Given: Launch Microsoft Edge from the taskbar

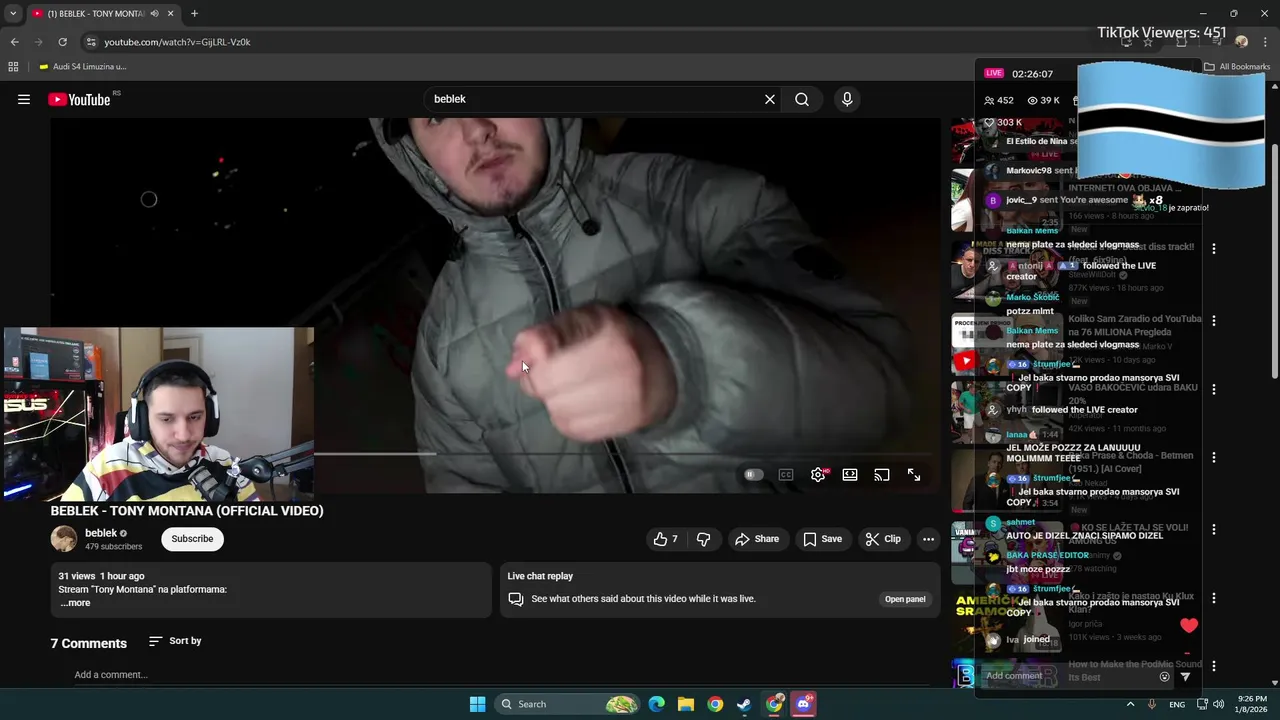Looking at the screenshot, I should 656,704.
